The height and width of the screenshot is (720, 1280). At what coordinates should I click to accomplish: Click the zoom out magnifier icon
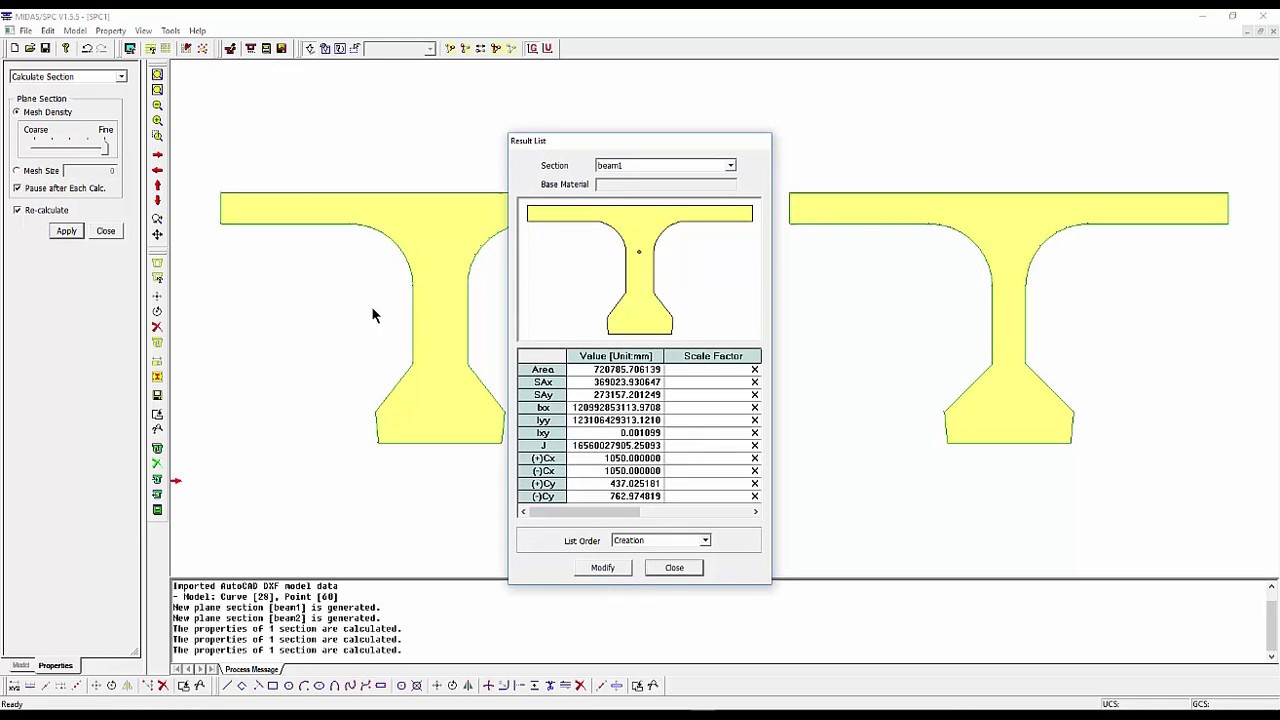tap(157, 105)
